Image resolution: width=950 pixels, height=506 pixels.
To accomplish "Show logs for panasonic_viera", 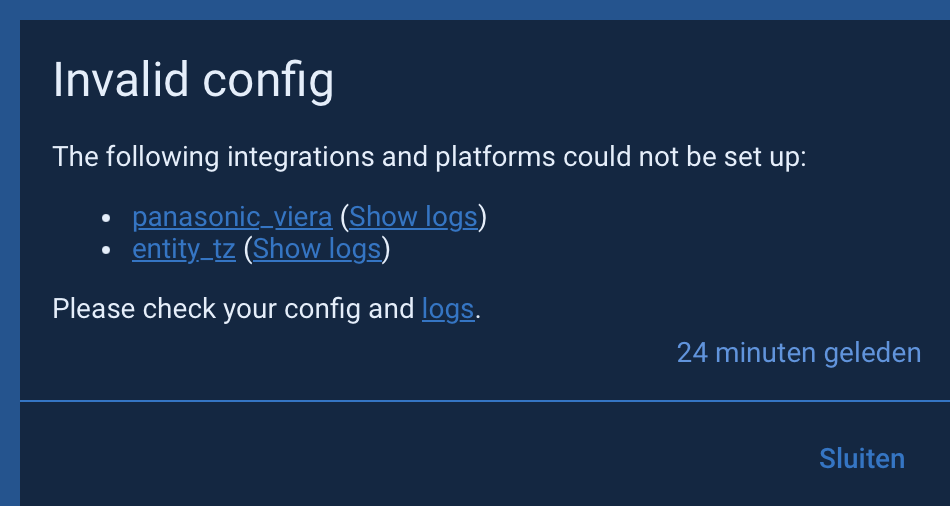I will pyautogui.click(x=413, y=217).
